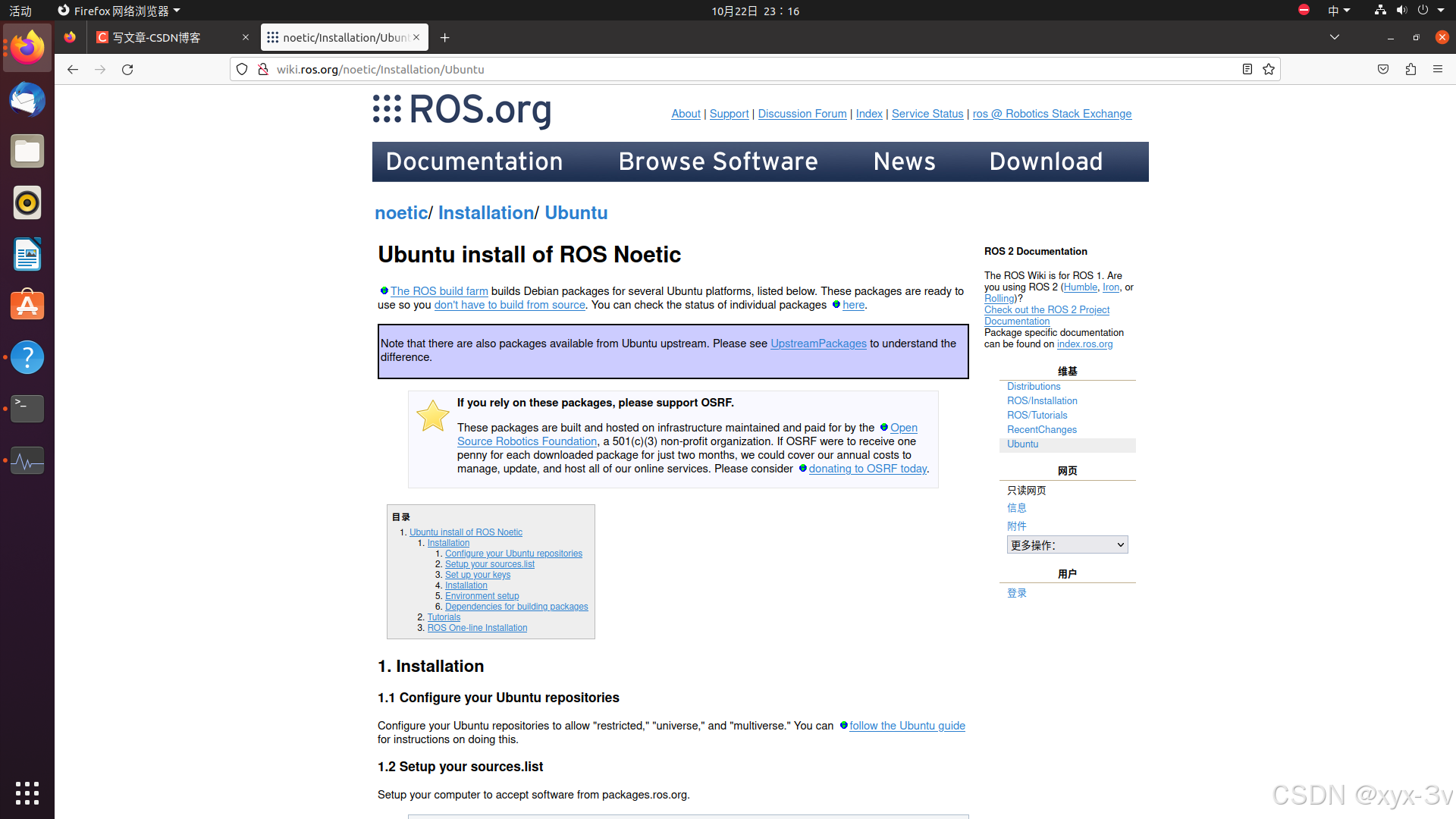1456x819 pixels.
Task: Save page to Pocket
Action: click(x=1383, y=69)
